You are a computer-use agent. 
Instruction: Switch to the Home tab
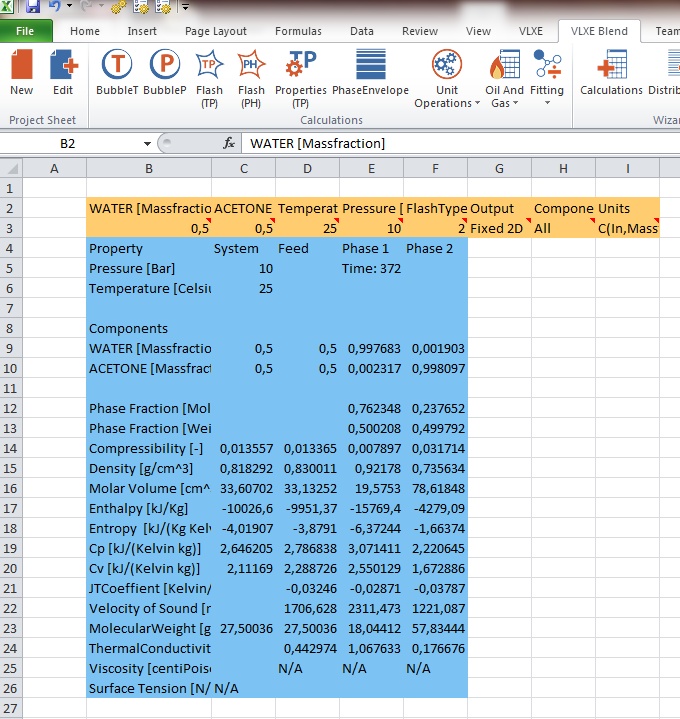(x=85, y=31)
